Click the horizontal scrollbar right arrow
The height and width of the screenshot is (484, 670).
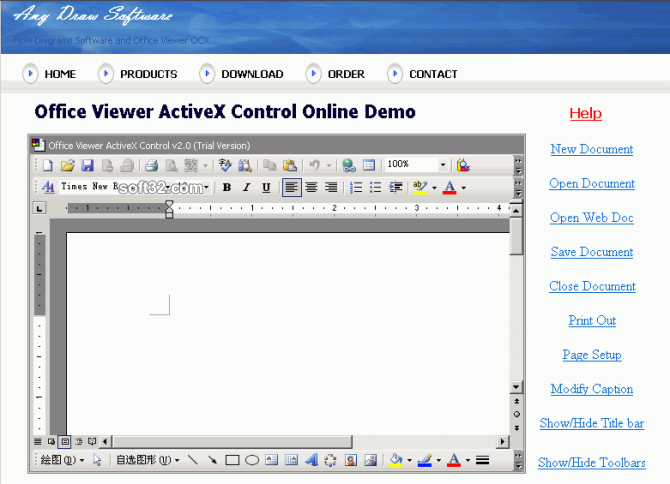coord(503,441)
